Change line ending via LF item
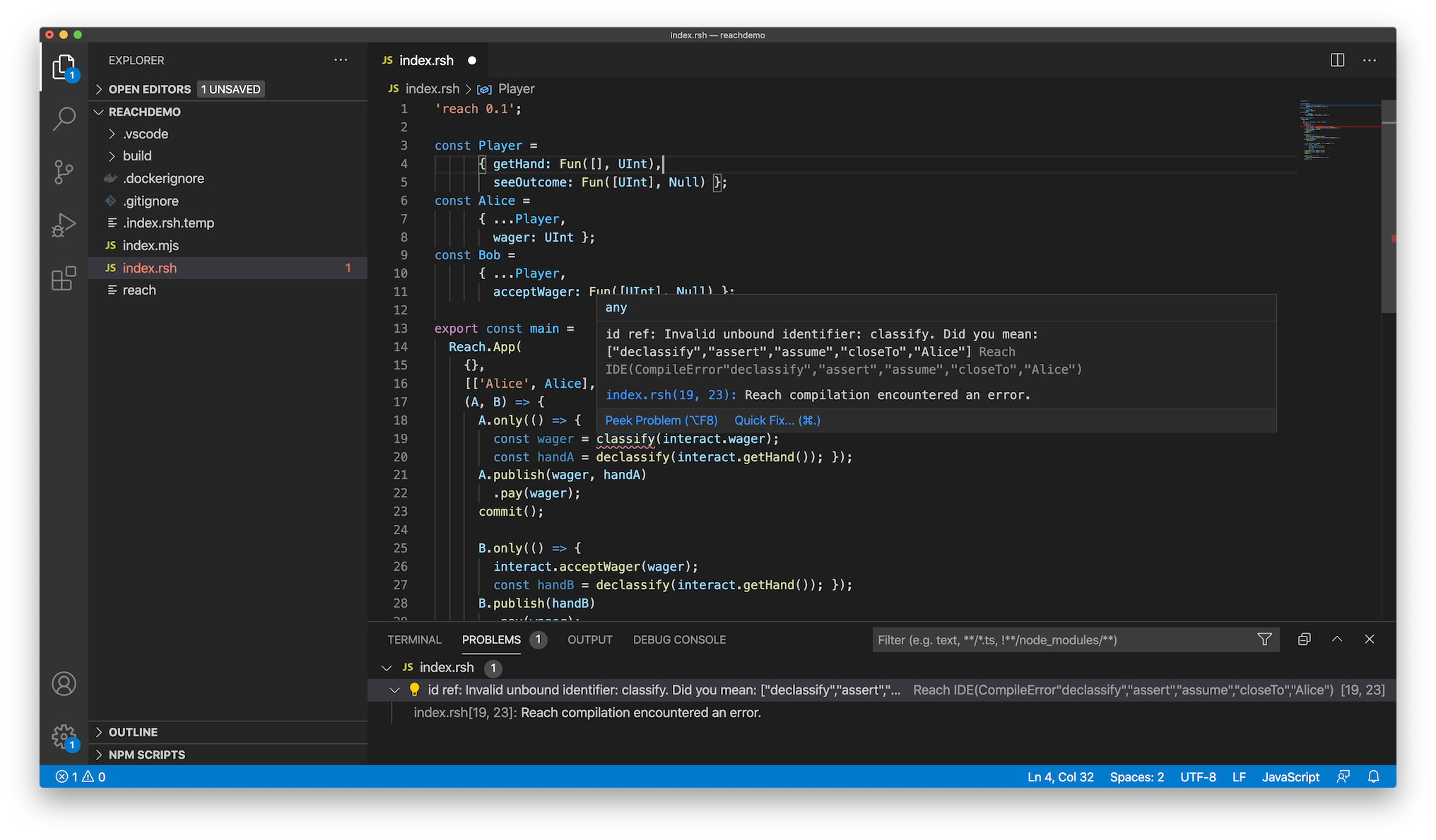1436x840 pixels. tap(1239, 776)
